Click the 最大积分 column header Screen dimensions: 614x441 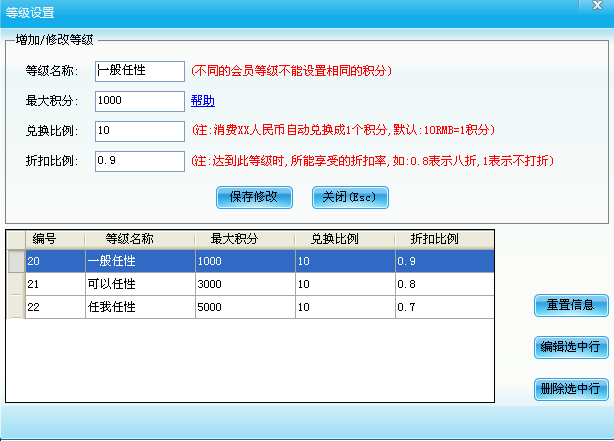point(245,239)
